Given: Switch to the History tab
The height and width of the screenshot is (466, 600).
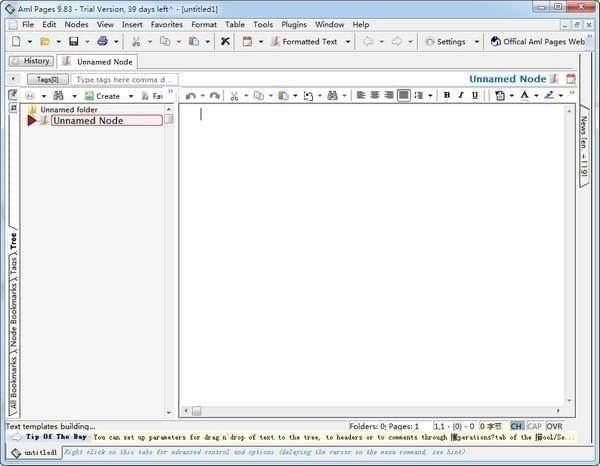Looking at the screenshot, I should pyautogui.click(x=31, y=61).
